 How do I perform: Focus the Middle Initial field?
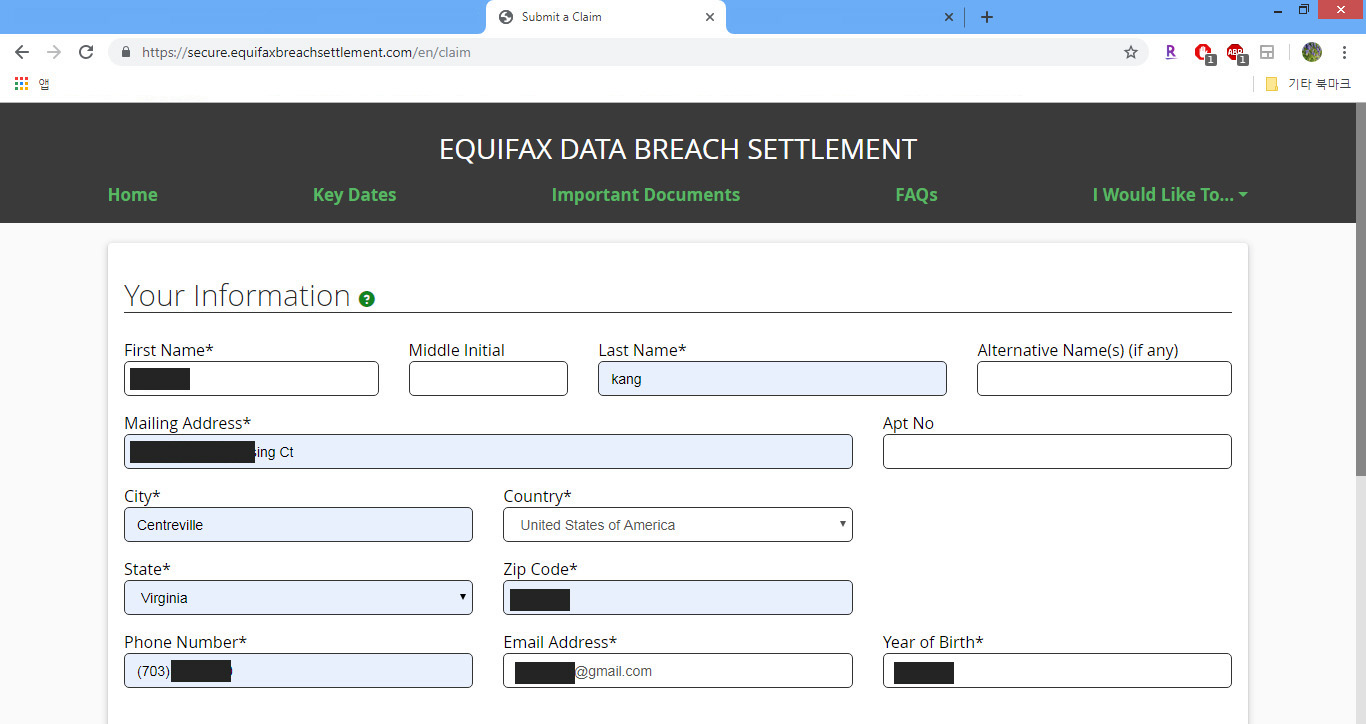coord(488,378)
